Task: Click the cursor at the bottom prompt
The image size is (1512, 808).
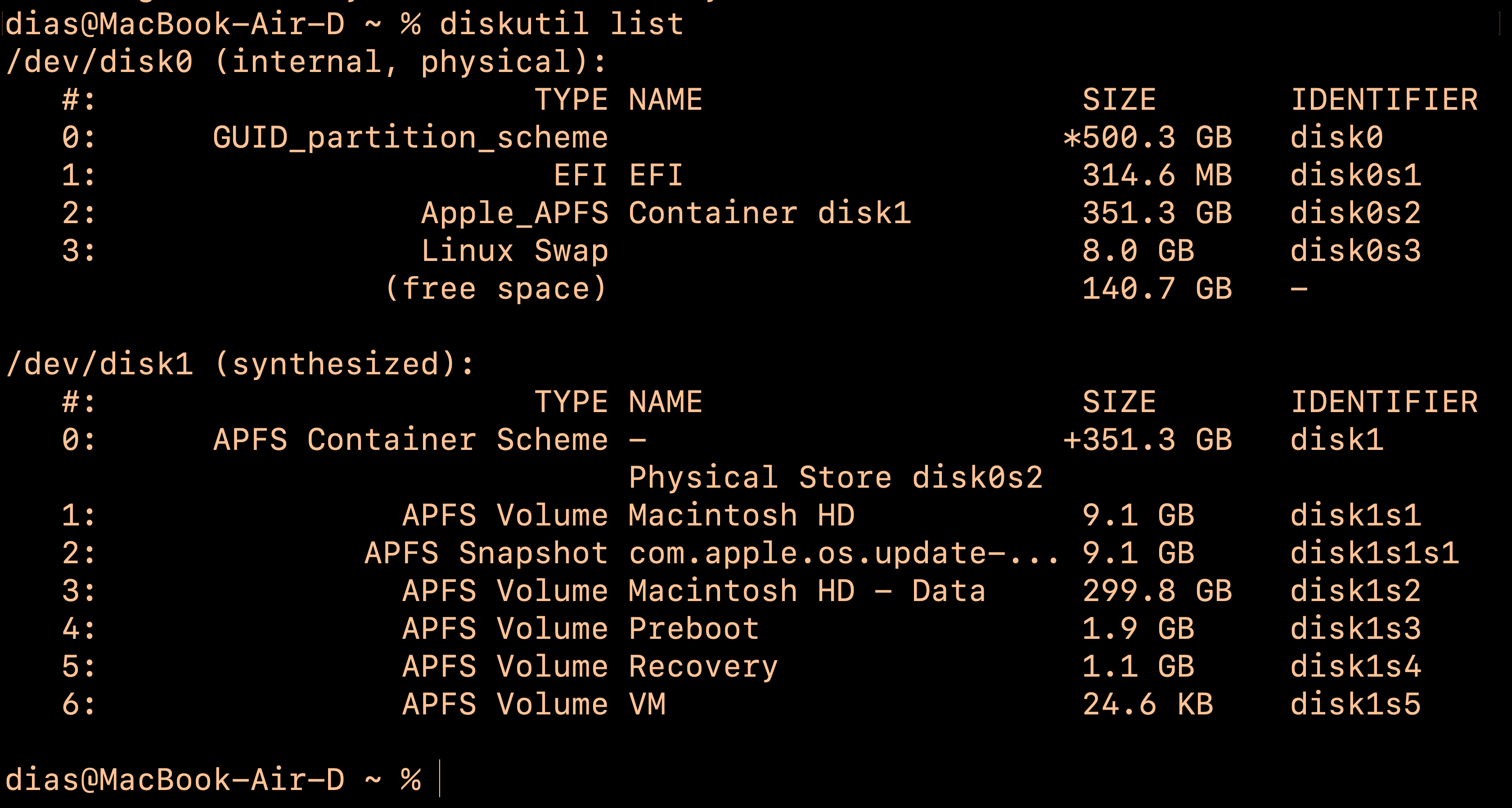Action: (x=439, y=779)
